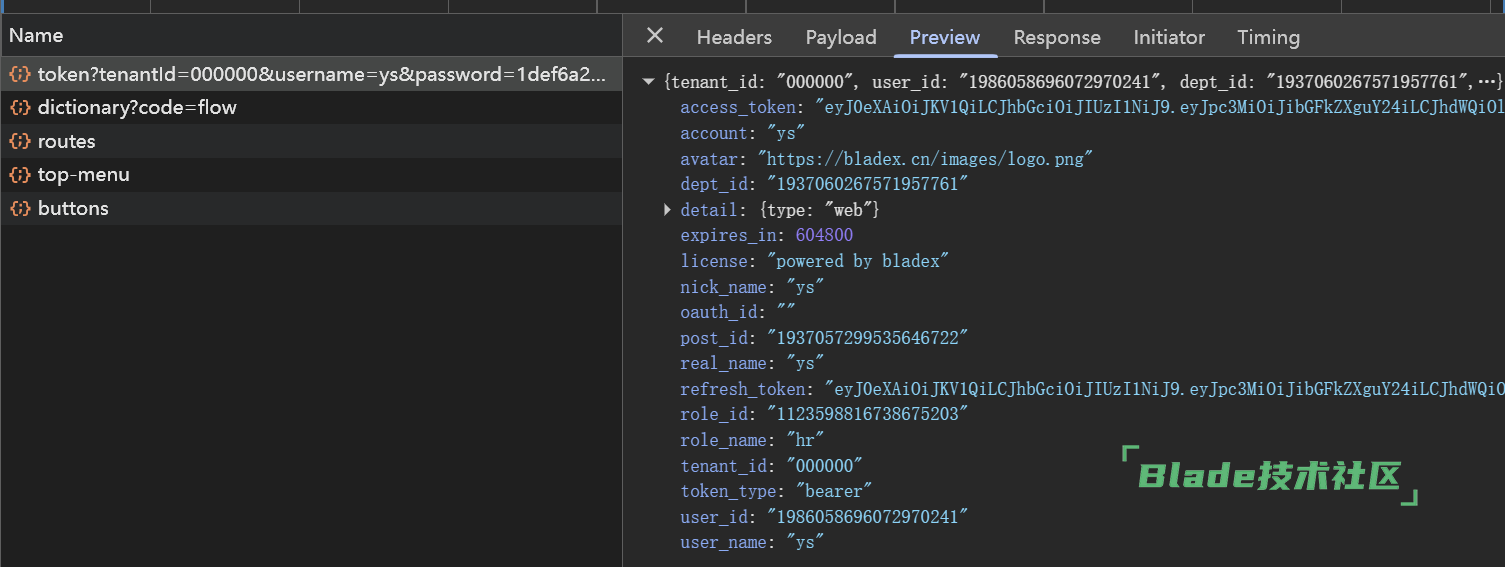Expand the detail object in preview
This screenshot has width=1505, height=567.
[668, 210]
